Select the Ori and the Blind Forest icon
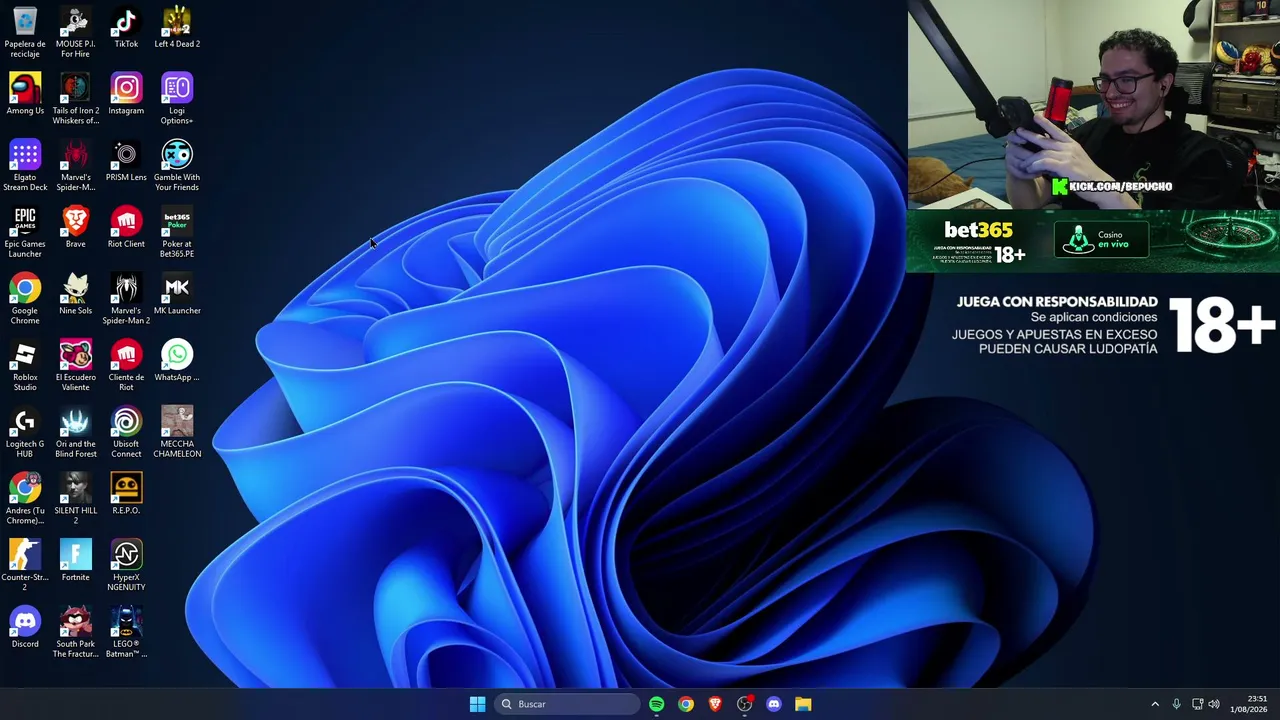Screen dimensions: 1280x720 coord(75,433)
